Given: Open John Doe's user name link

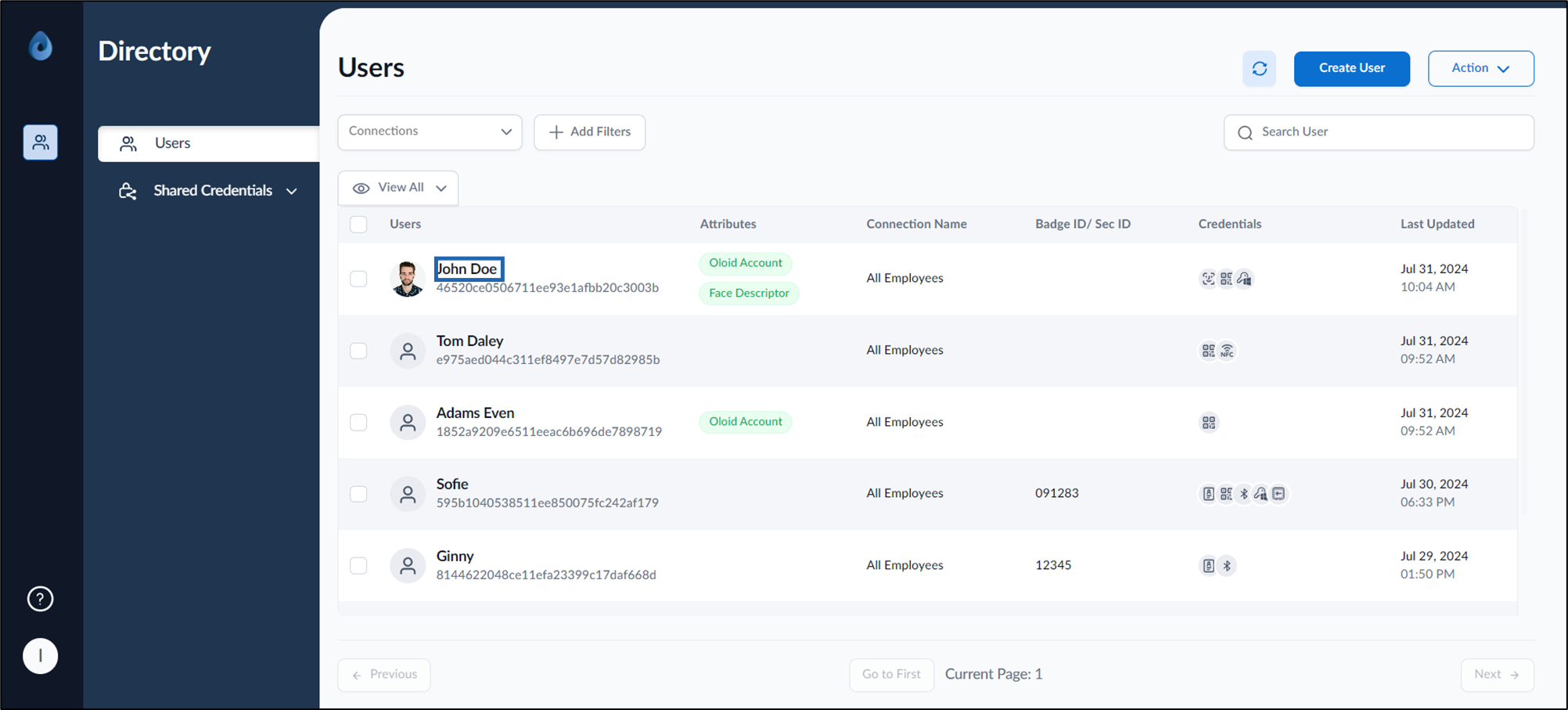Looking at the screenshot, I should pos(467,269).
